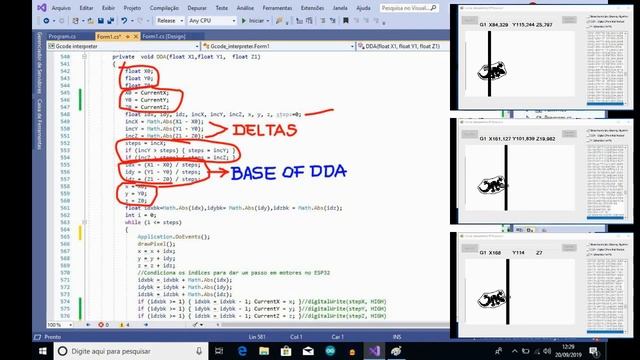Click the 'drawPixel();' code line

pyautogui.click(x=156, y=244)
